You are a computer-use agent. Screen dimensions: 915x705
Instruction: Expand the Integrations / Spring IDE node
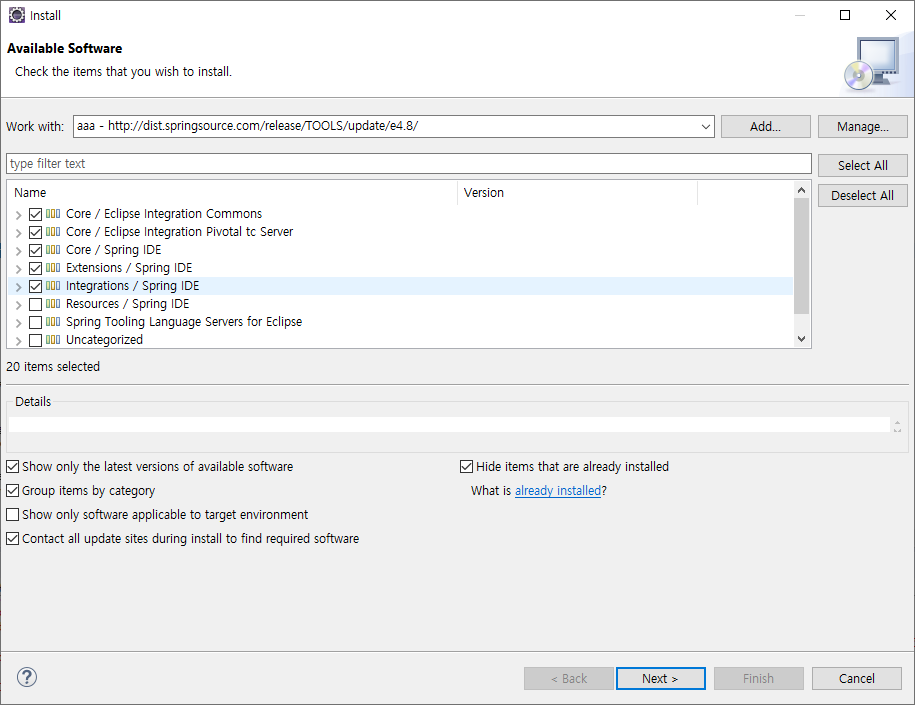pyautogui.click(x=19, y=287)
